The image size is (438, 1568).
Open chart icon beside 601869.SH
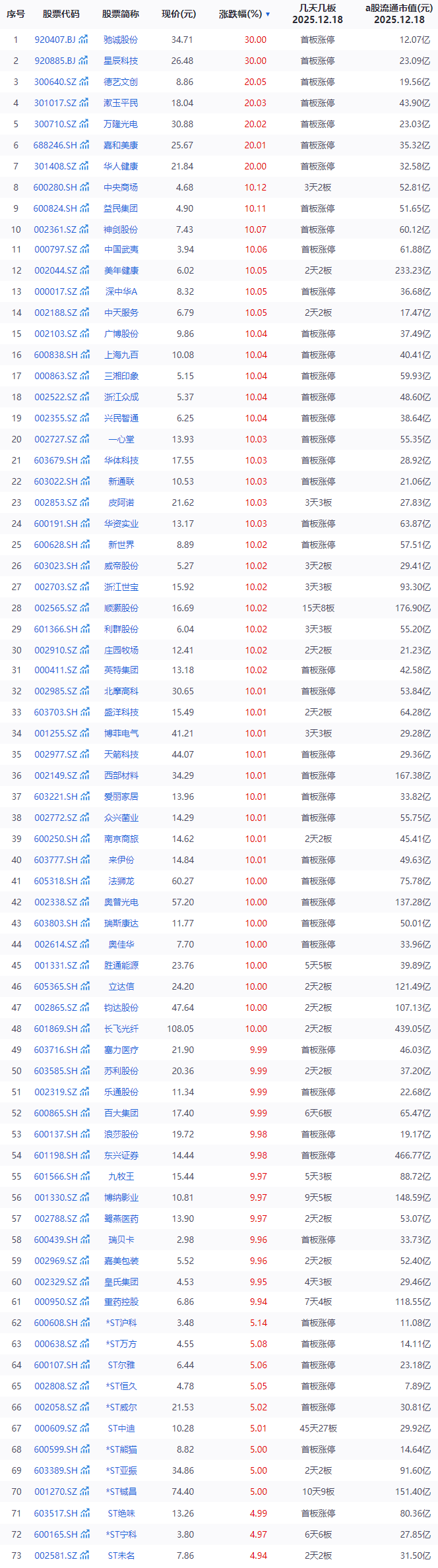pos(84,1029)
